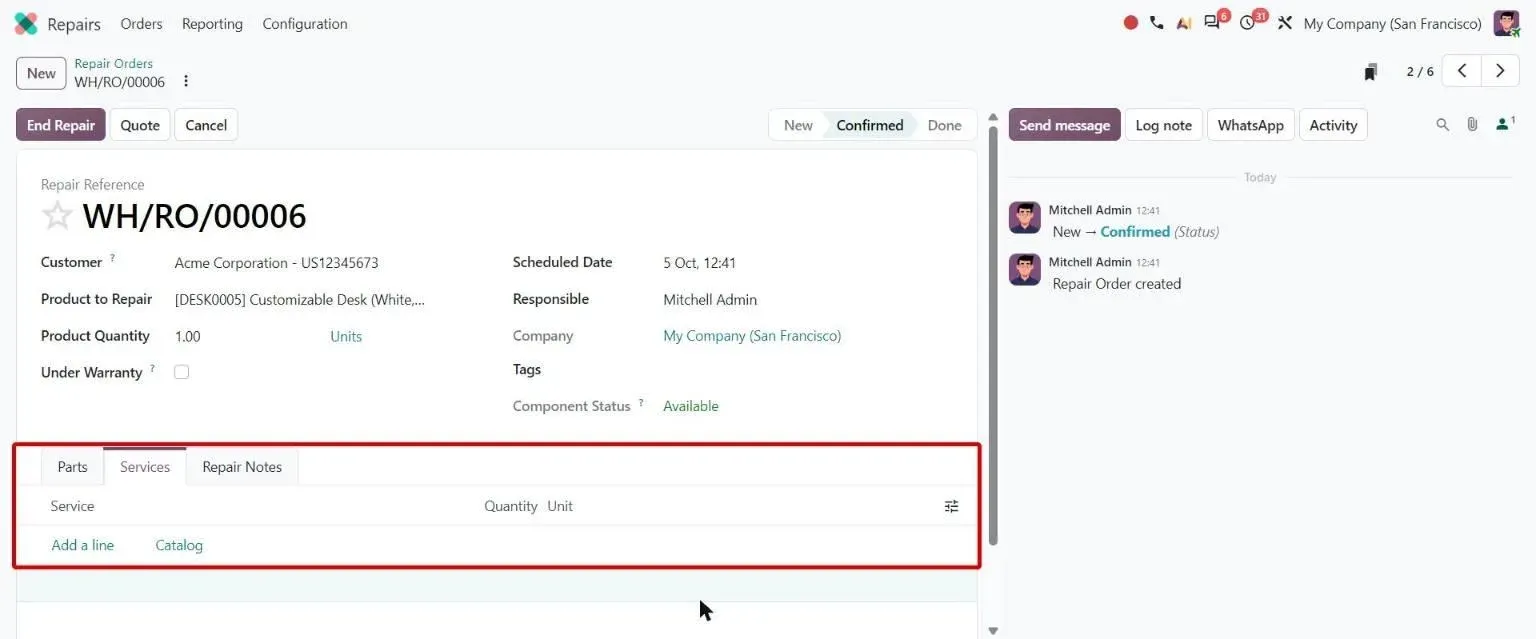The height and width of the screenshot is (639, 1536).
Task: Show followers icon in chatter
Action: (x=1505, y=124)
